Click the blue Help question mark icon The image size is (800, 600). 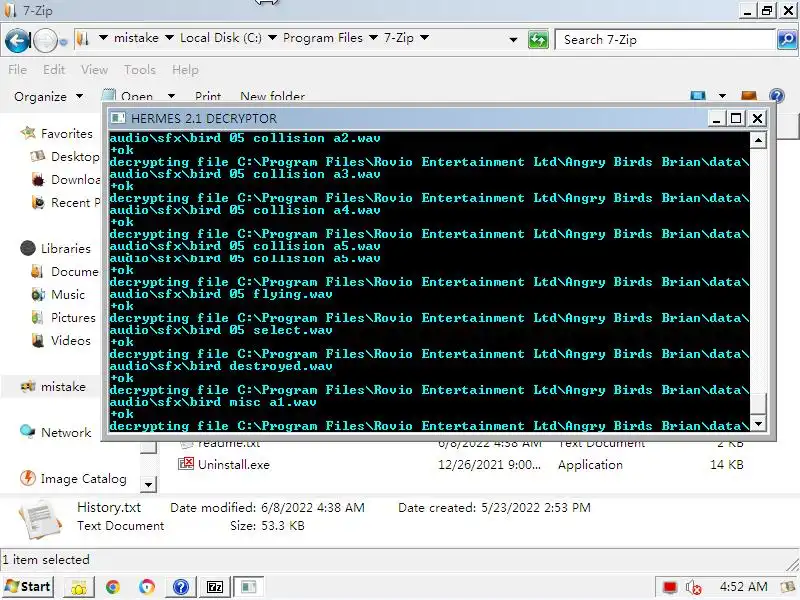coord(777,96)
